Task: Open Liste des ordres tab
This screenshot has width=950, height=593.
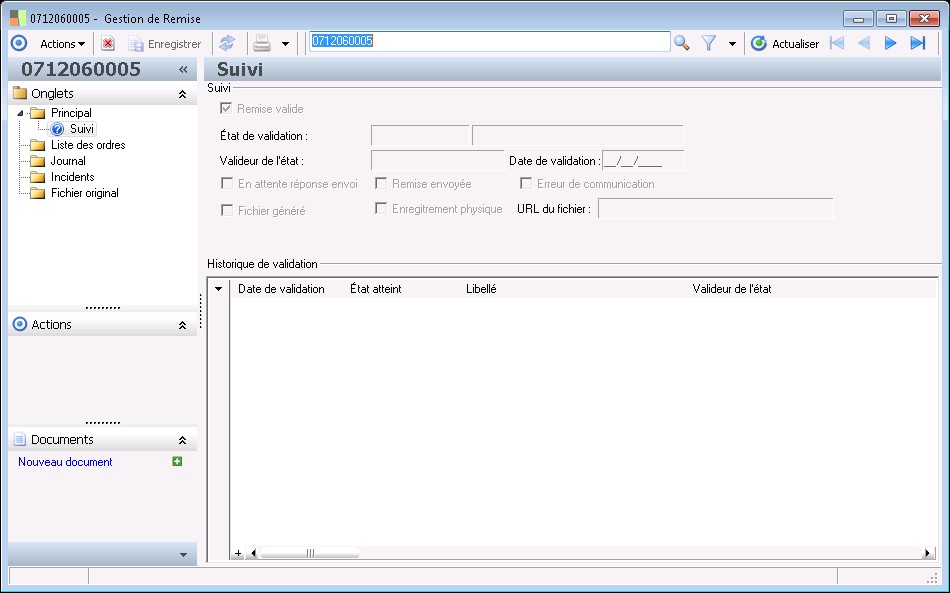Action: click(88, 145)
